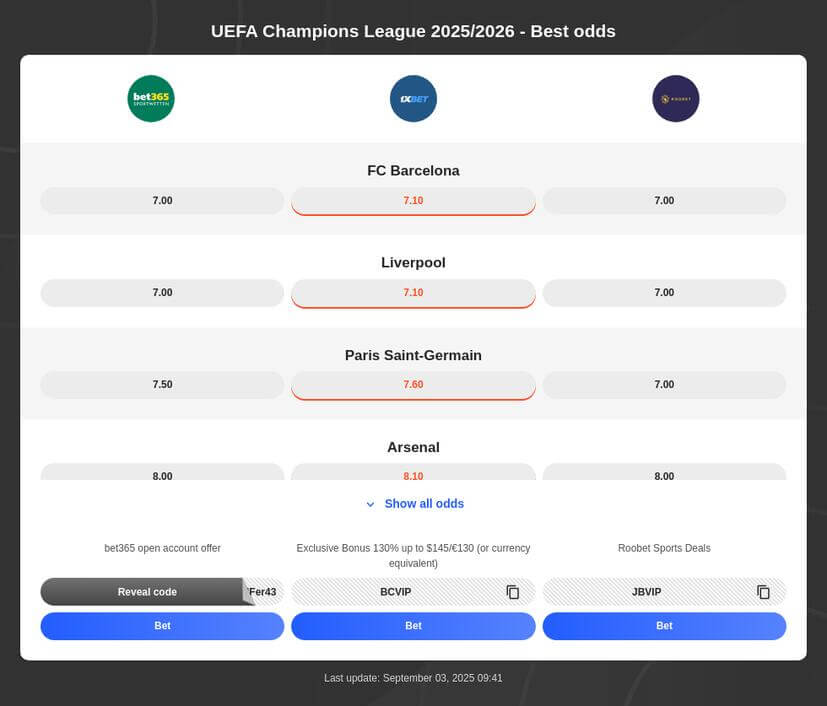
Task: Select Paris Saint-Germain 7.60 odds
Action: tap(413, 385)
